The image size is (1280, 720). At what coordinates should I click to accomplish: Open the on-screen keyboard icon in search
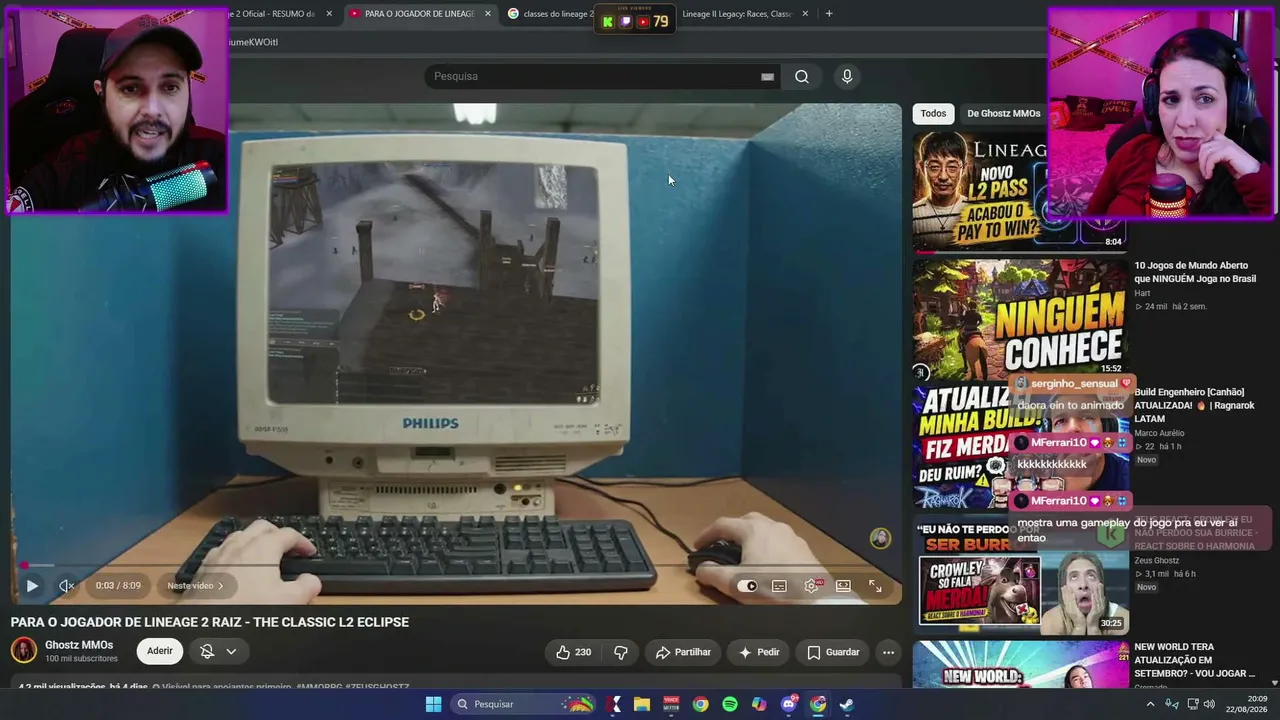[767, 76]
